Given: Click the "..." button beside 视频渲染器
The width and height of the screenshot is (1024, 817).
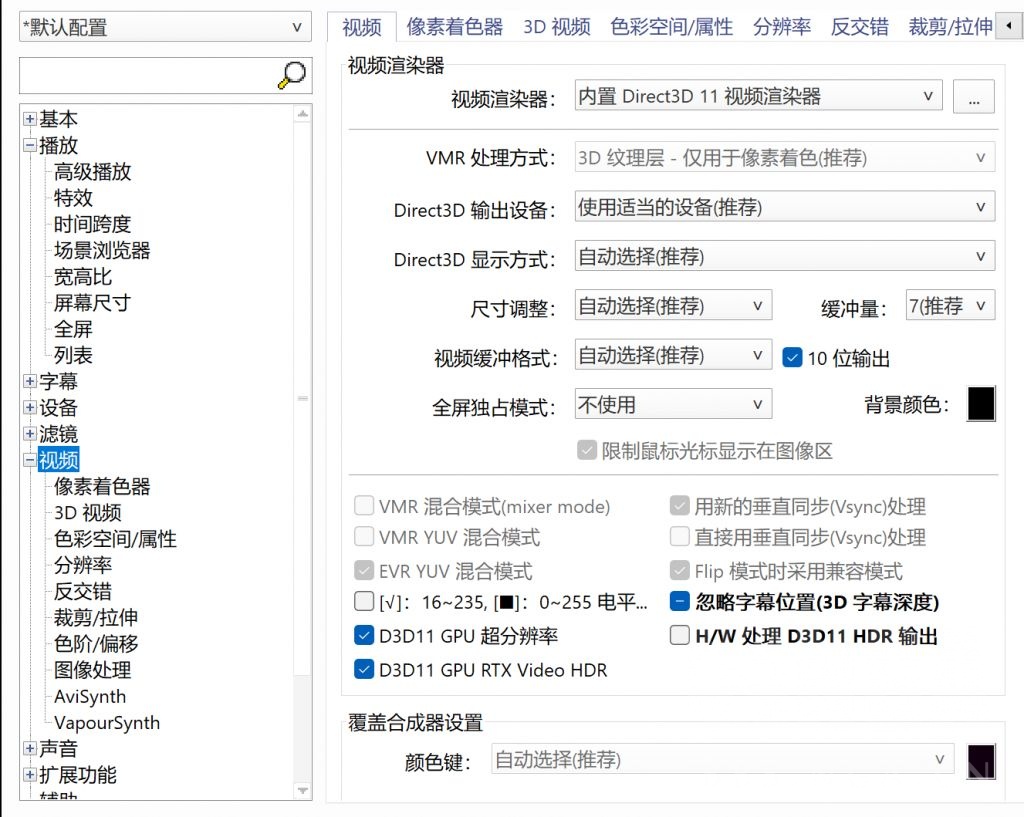Looking at the screenshot, I should 974,96.
